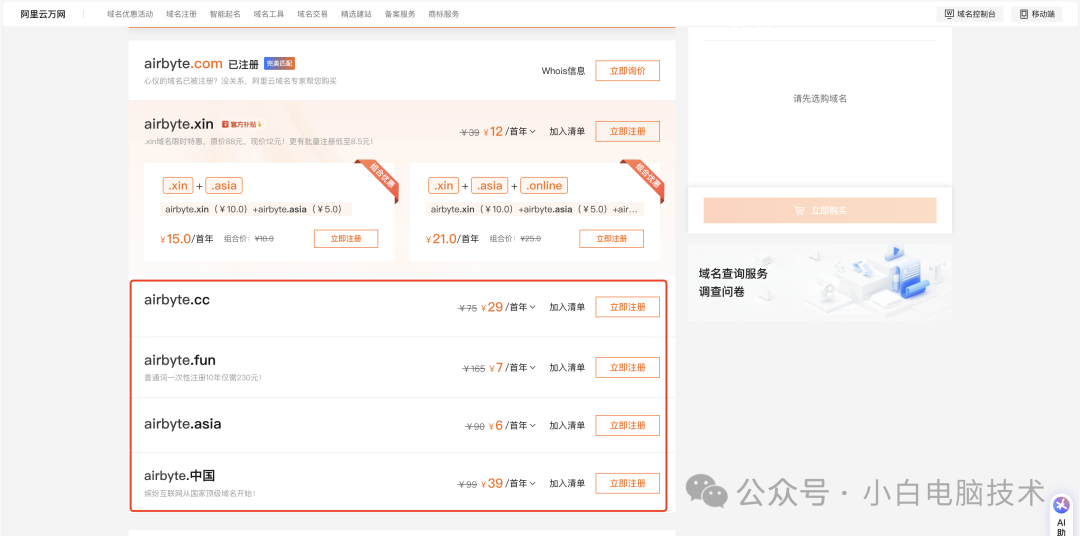The width and height of the screenshot is (1080, 536).
Task: Open the 移动端 mobile button
Action: pos(1037,14)
